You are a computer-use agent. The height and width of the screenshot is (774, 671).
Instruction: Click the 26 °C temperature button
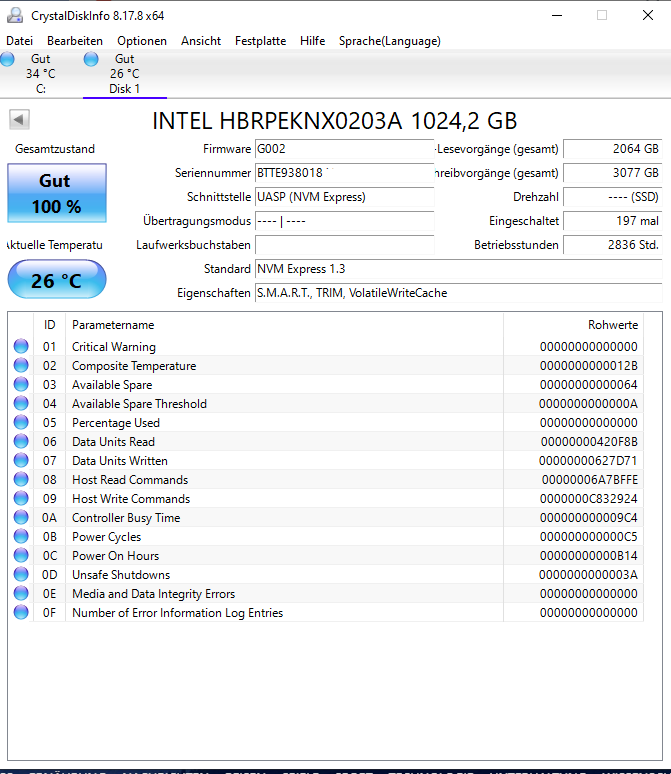click(x=57, y=279)
